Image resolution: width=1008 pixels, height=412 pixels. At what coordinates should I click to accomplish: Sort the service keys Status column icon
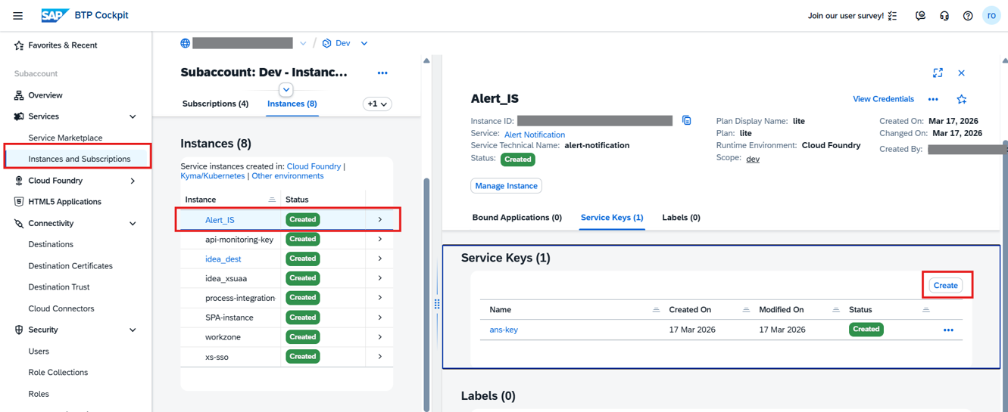coord(926,310)
